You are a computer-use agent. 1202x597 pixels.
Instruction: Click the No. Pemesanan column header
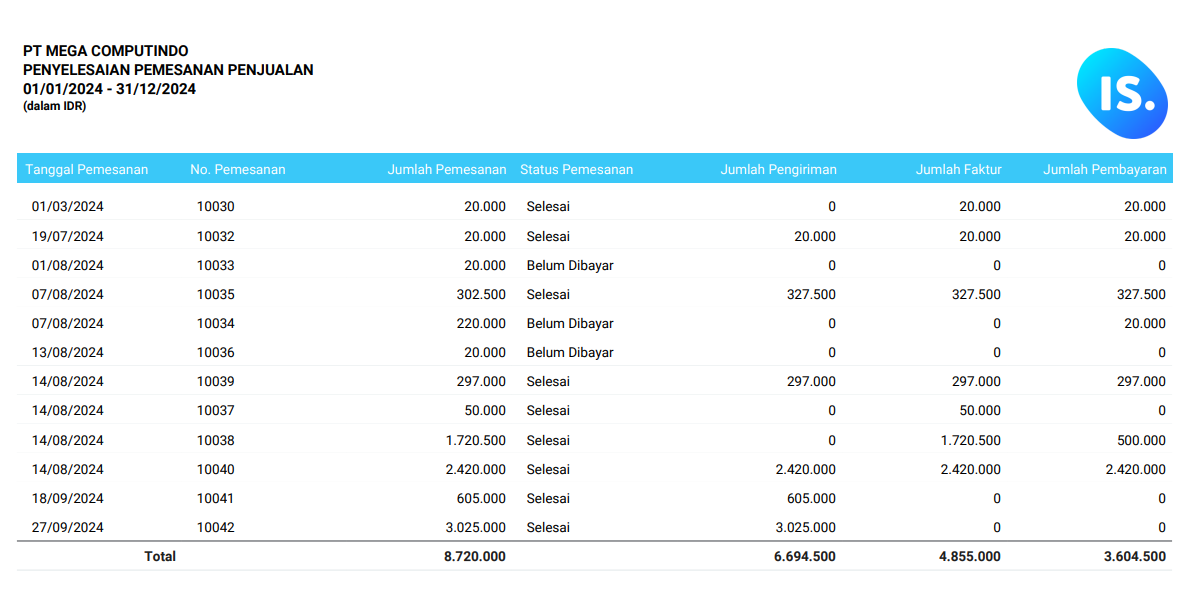click(x=238, y=169)
